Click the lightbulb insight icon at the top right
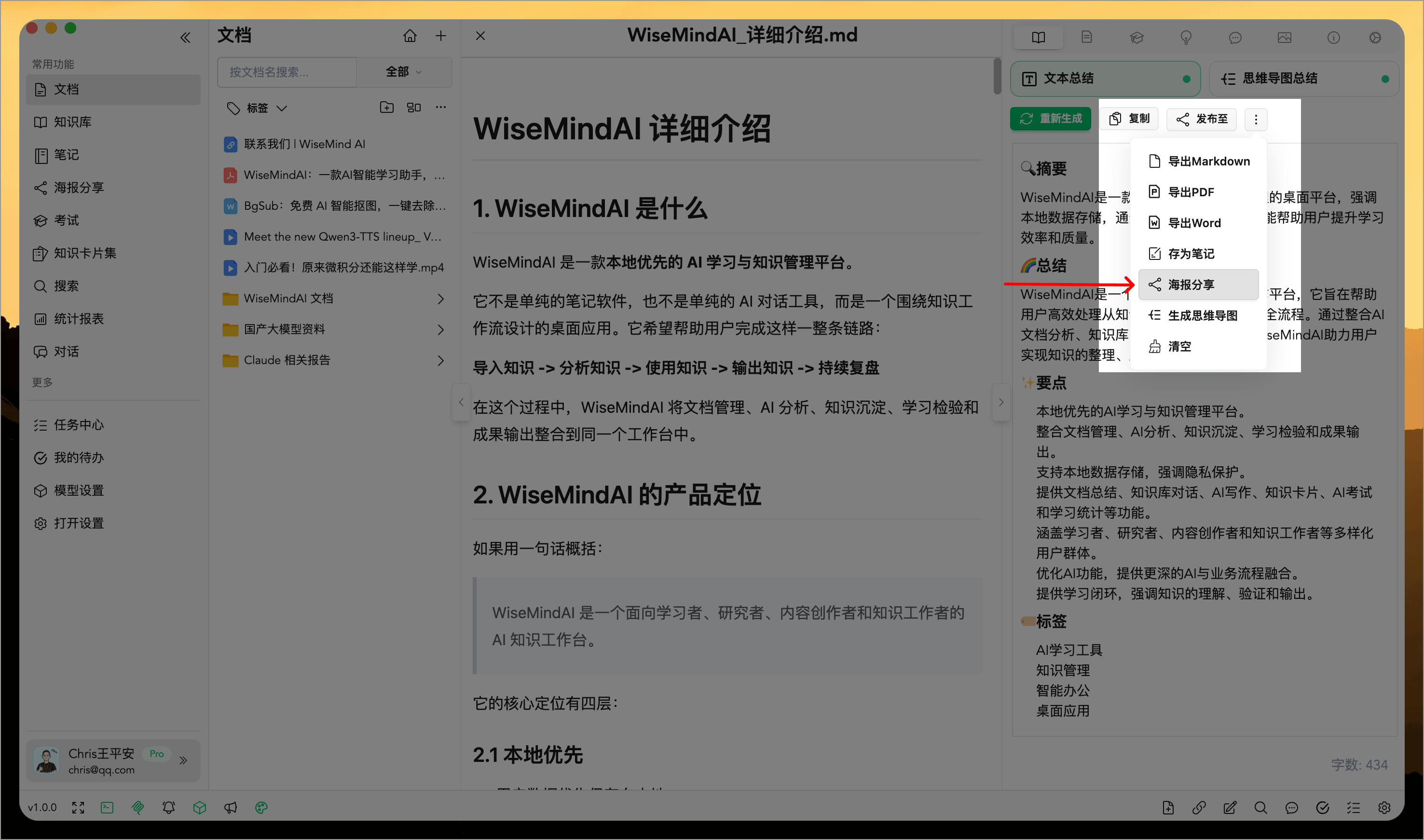Screen dimensions: 1424x840 point(1186,37)
